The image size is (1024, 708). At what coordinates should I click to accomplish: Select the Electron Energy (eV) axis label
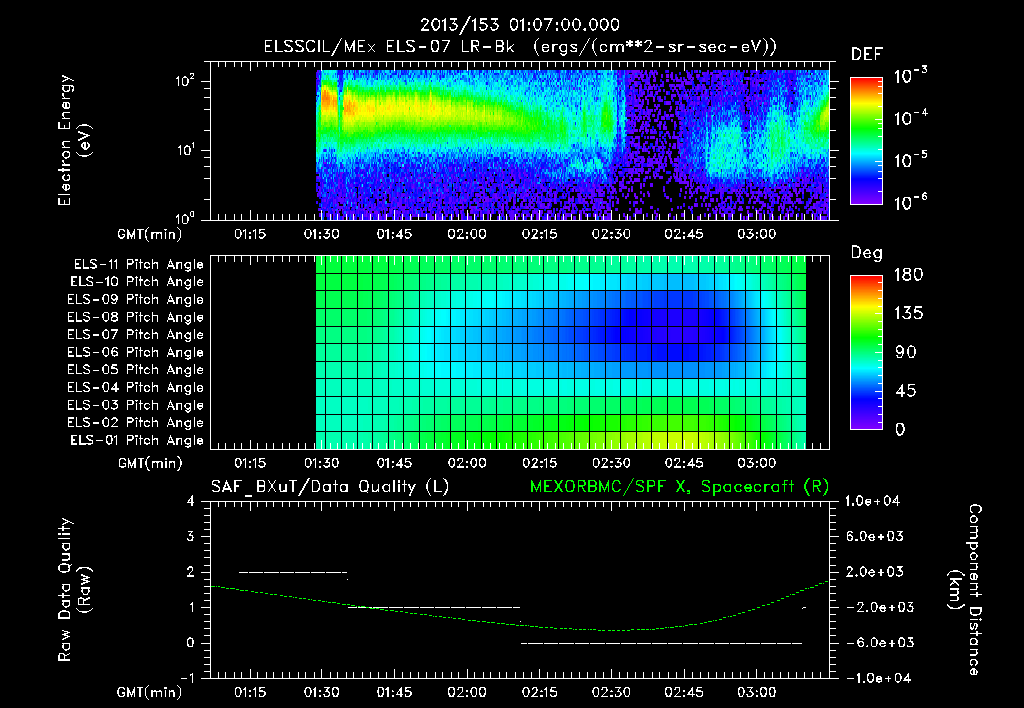(75, 140)
